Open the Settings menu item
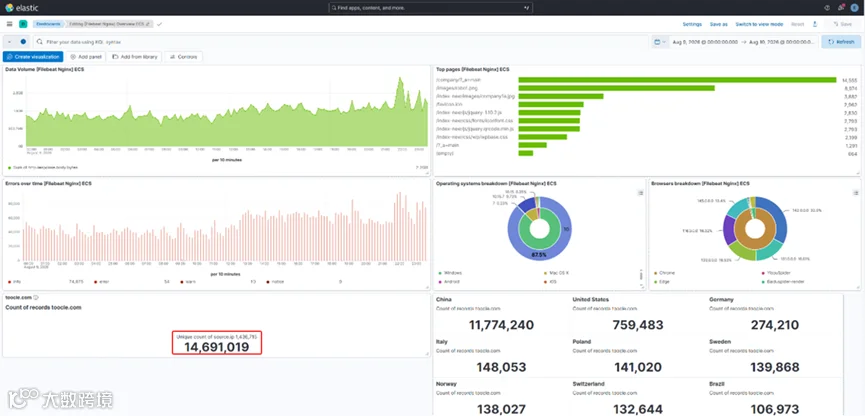Screen dimensions: 865x416 (692, 24)
